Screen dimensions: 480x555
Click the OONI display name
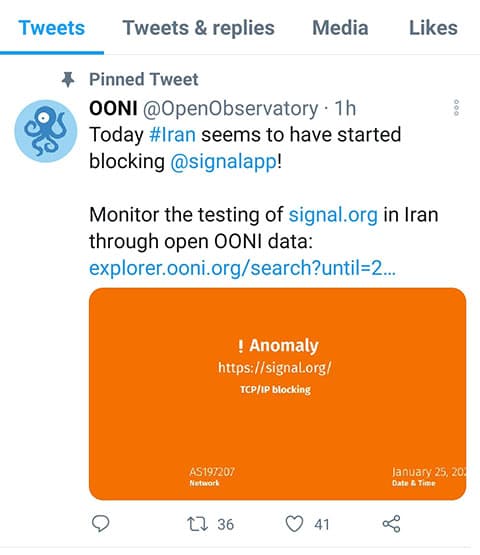[x=113, y=108]
